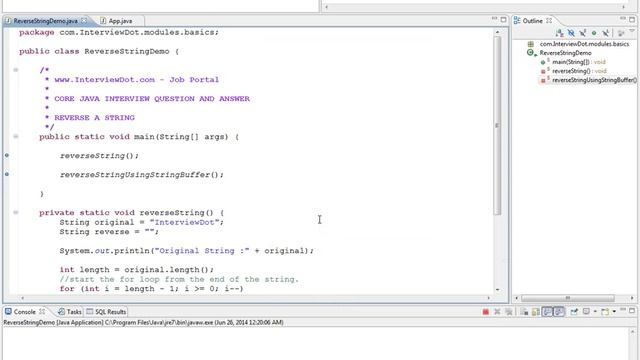Click the editor horizontal scroll-right arrow
Image resolution: width=640 pixels, height=360 pixels.
pos(489,298)
